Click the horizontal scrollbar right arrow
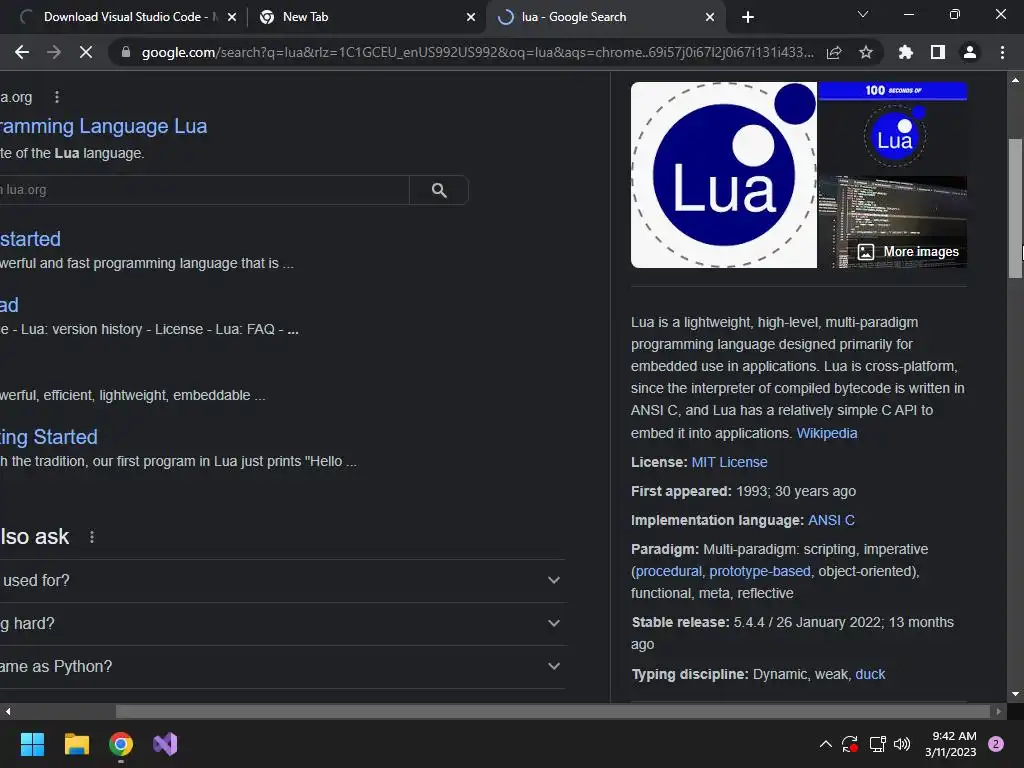This screenshot has height=768, width=1024. point(998,711)
